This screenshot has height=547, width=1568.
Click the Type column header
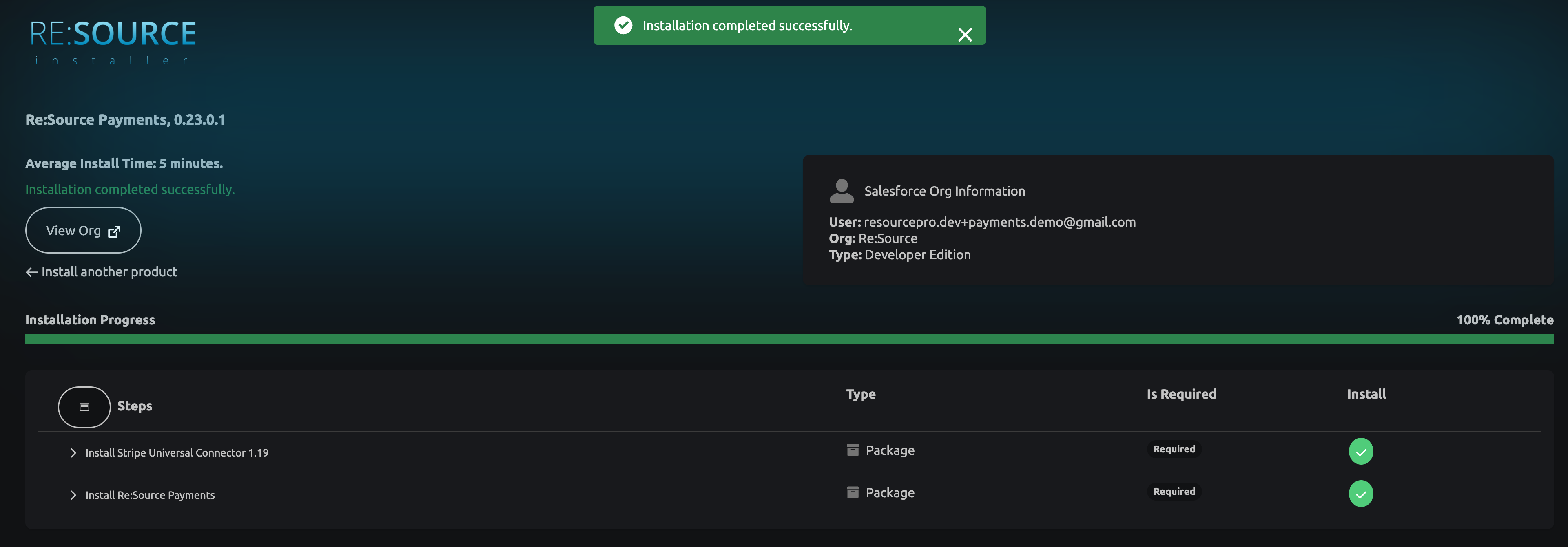[861, 394]
